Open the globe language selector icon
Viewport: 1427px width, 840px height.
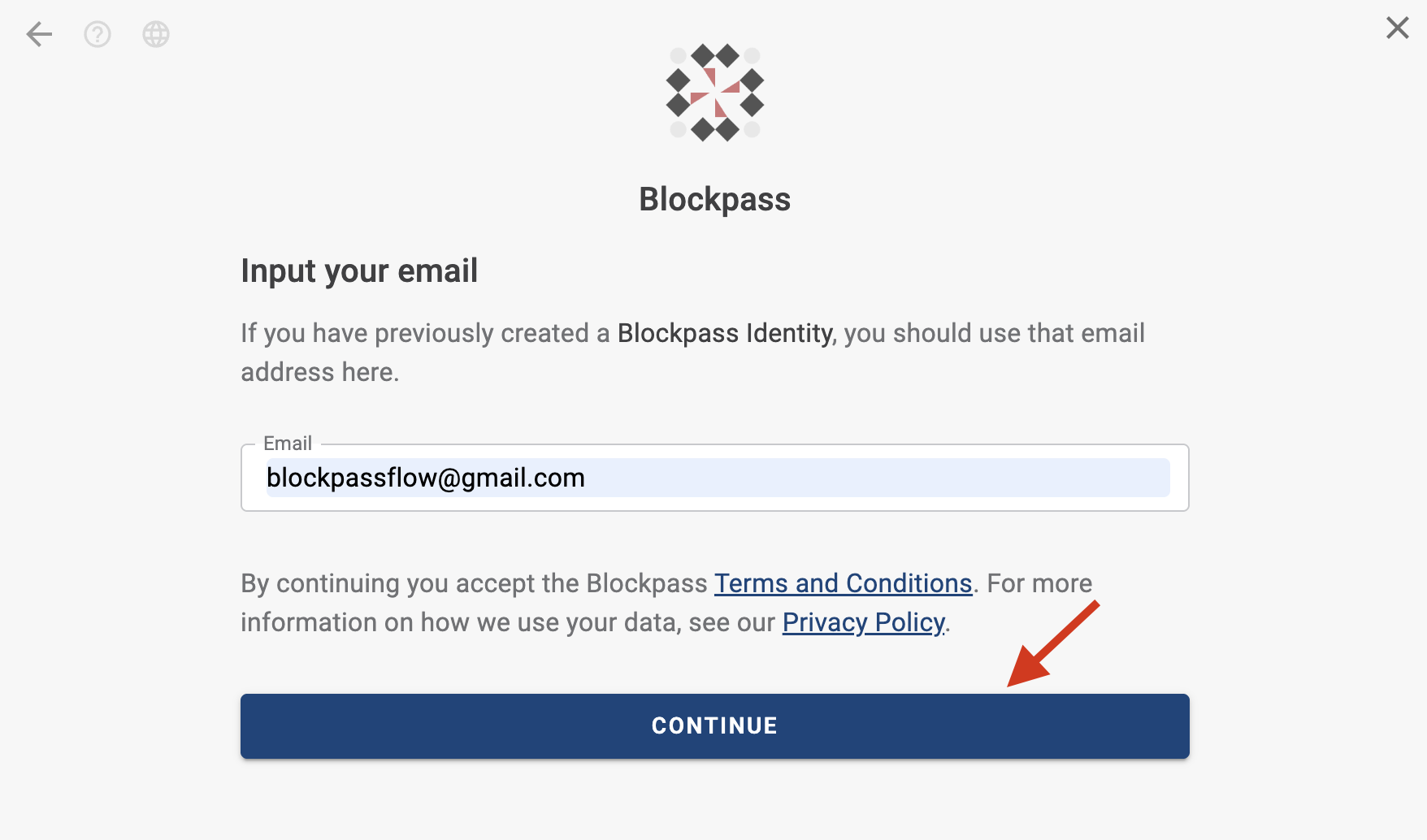(156, 34)
